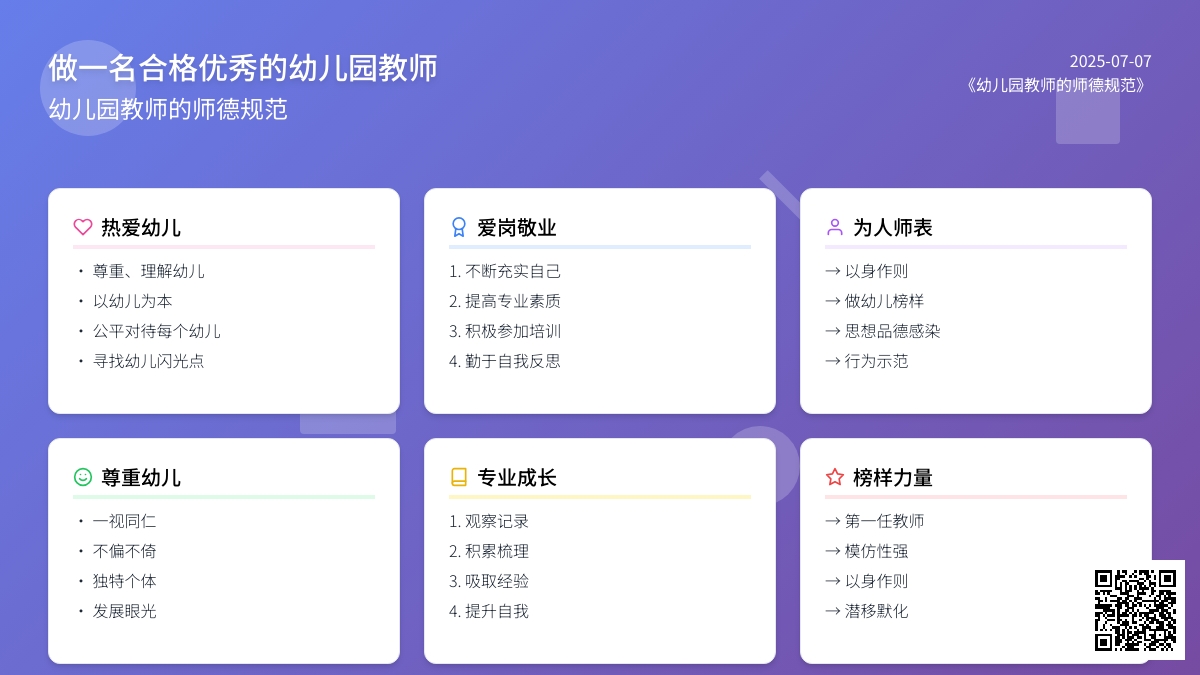
Task: Click item 1. 不断充实自己
Action: (505, 271)
